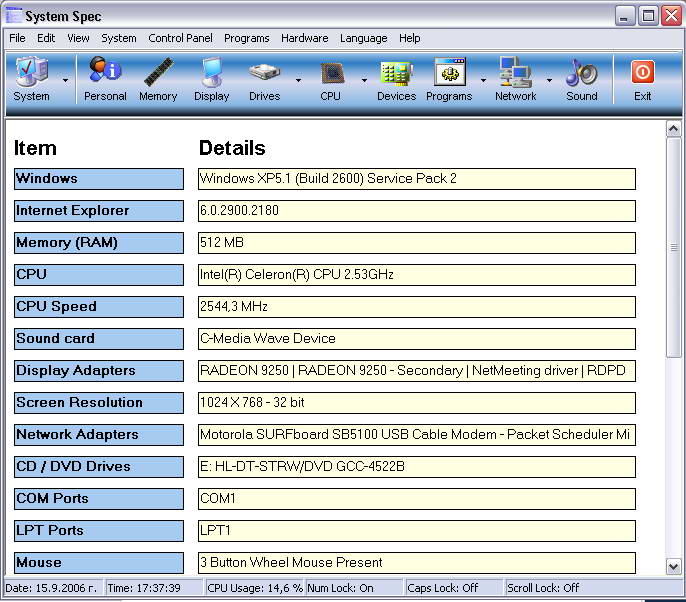
Task: Click the scrollbar down arrow
Action: (x=673, y=567)
